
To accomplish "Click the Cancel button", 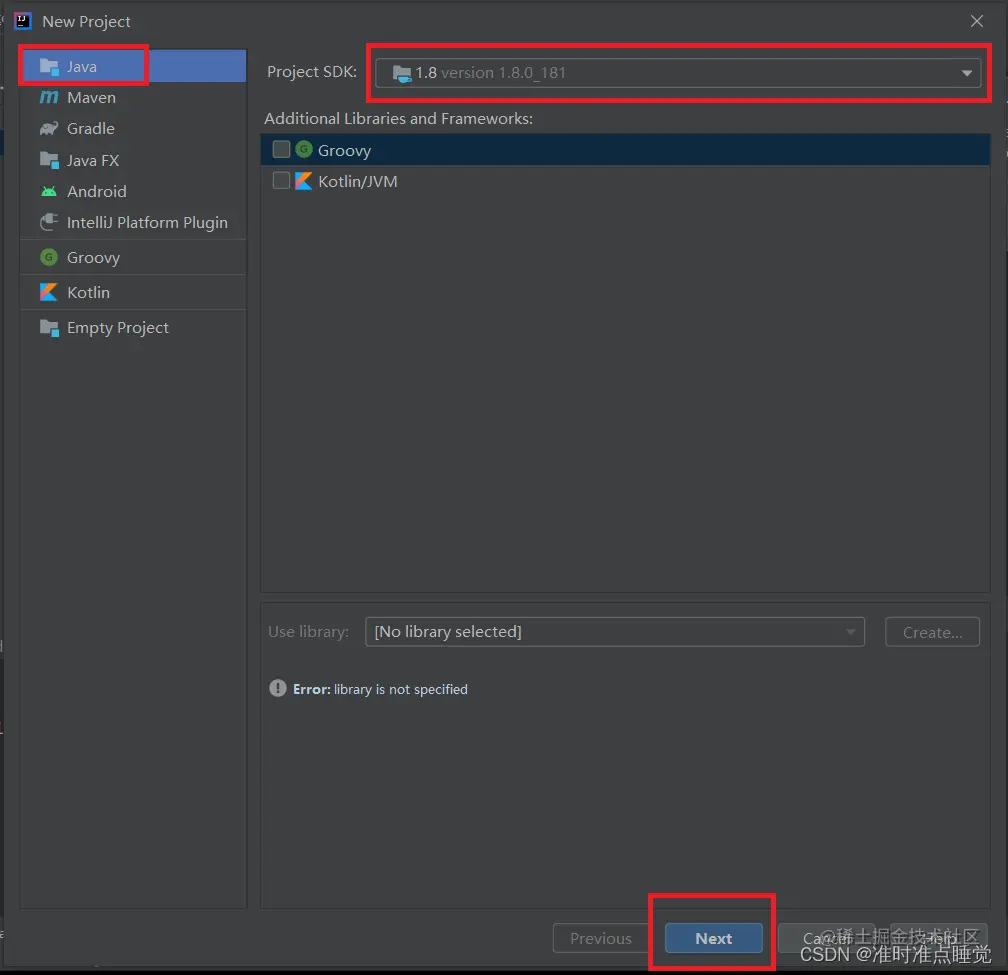I will pos(826,938).
